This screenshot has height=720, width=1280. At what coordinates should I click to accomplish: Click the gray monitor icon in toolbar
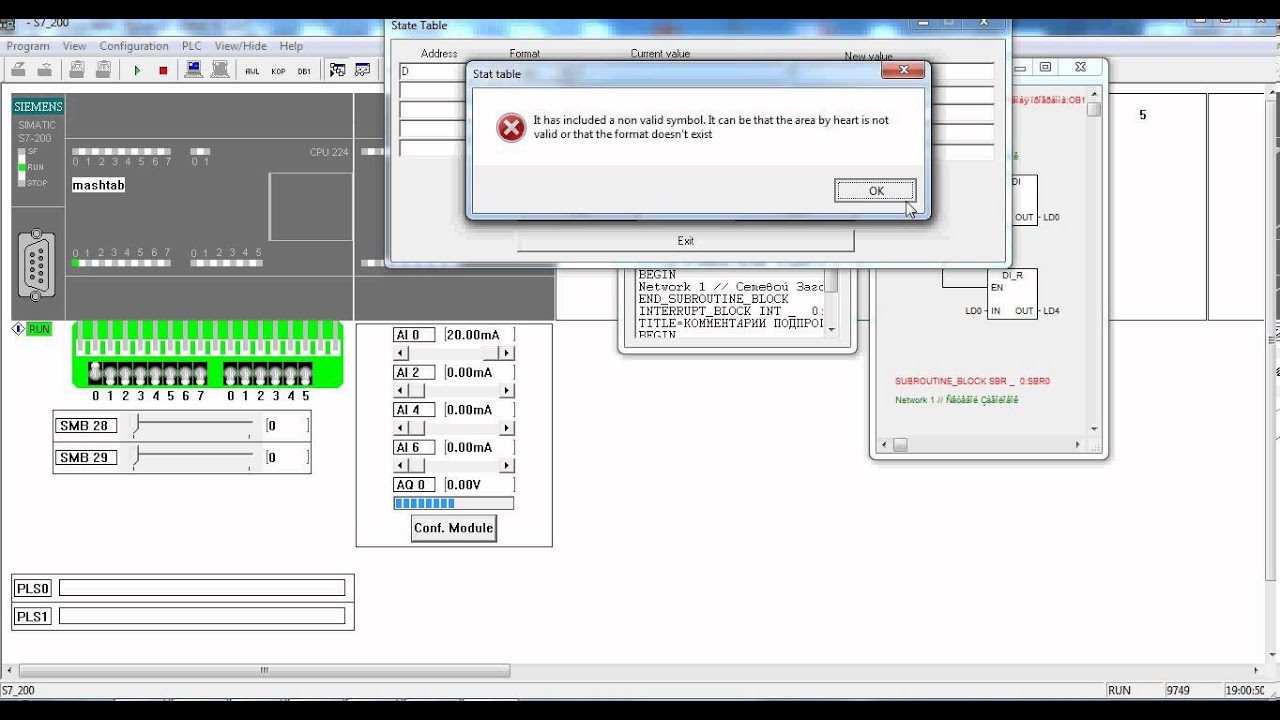[220, 70]
